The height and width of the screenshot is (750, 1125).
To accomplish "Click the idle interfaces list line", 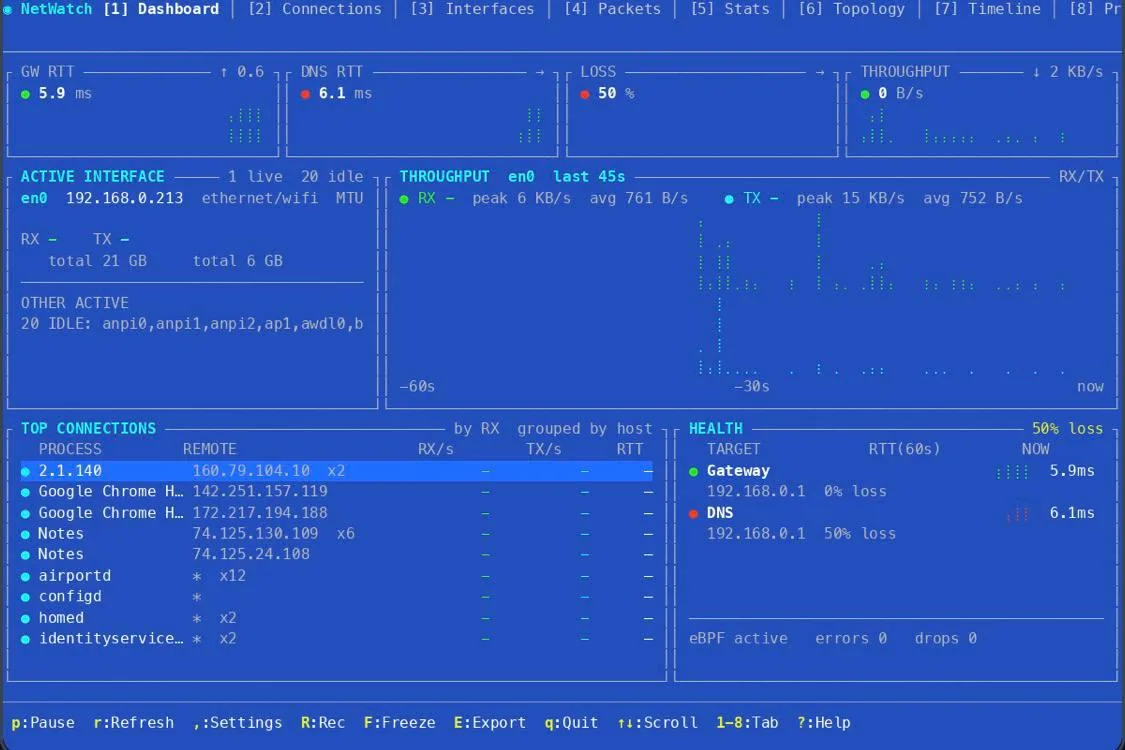I will (192, 324).
